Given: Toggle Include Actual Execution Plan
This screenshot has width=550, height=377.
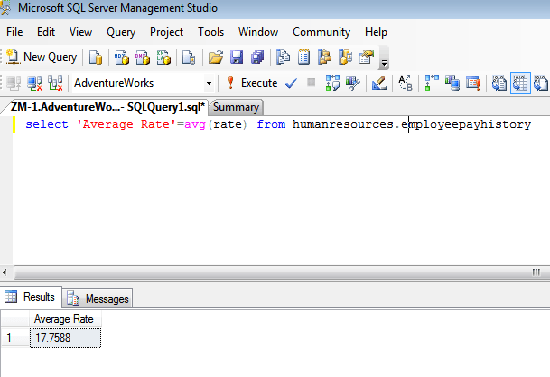Looking at the screenshot, I should pyautogui.click(x=431, y=83).
